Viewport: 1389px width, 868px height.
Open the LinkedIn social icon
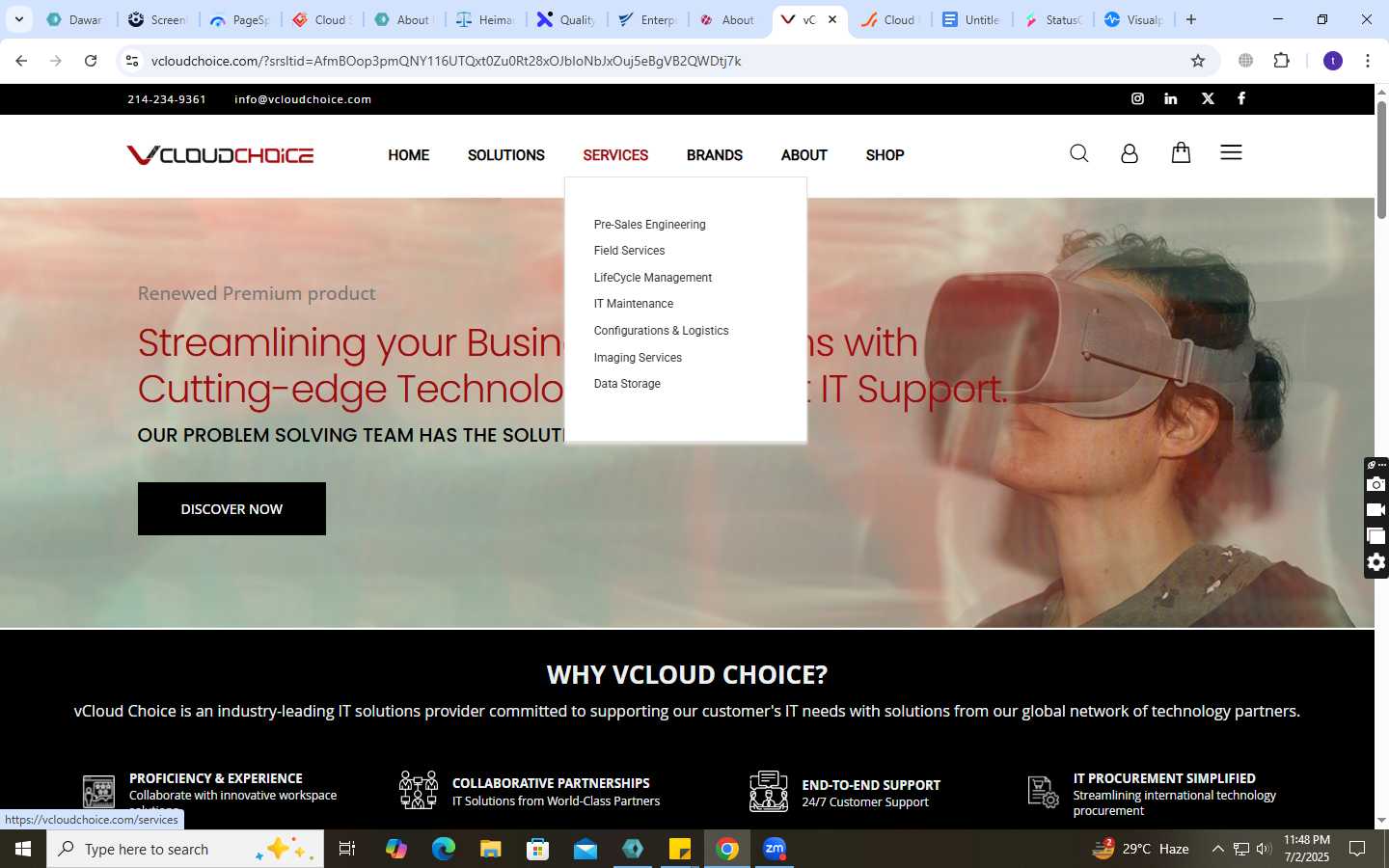[x=1171, y=98]
